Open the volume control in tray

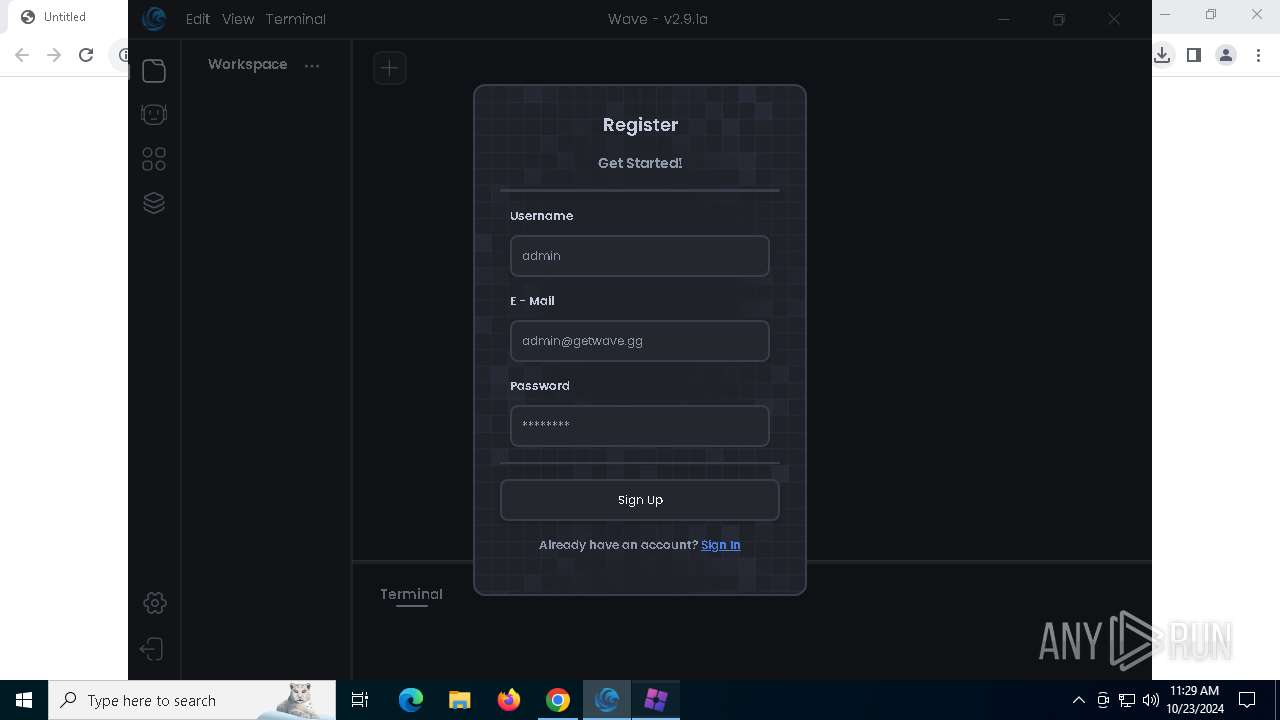[x=1150, y=700]
